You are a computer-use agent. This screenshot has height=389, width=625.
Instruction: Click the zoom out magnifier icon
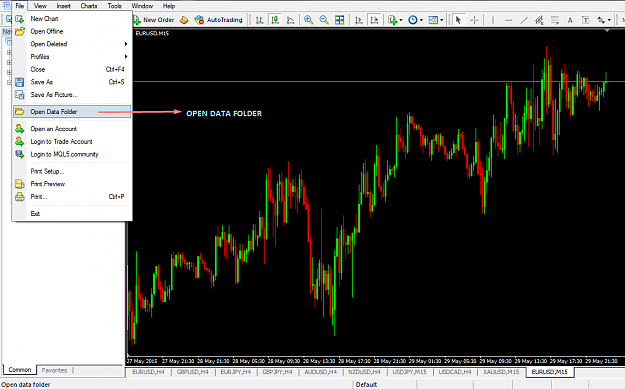(x=324, y=20)
